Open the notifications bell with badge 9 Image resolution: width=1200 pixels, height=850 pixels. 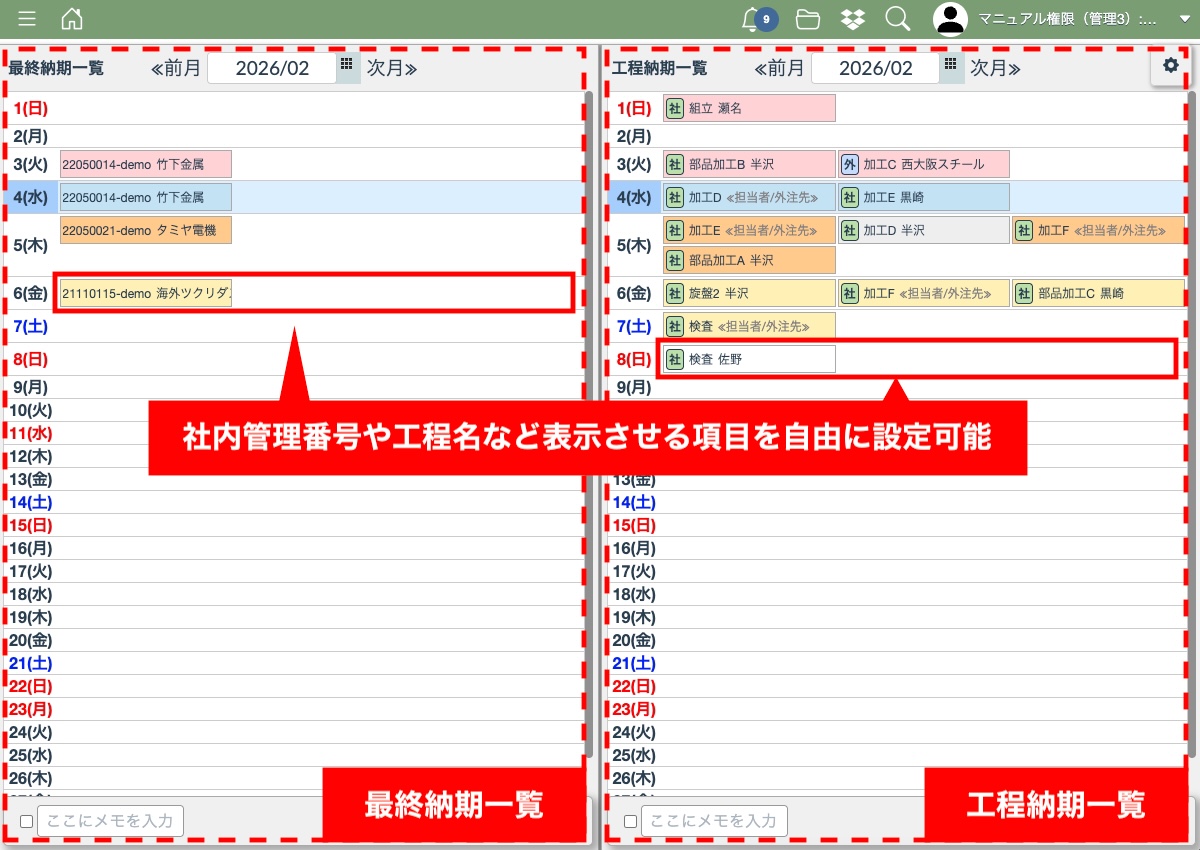753,19
